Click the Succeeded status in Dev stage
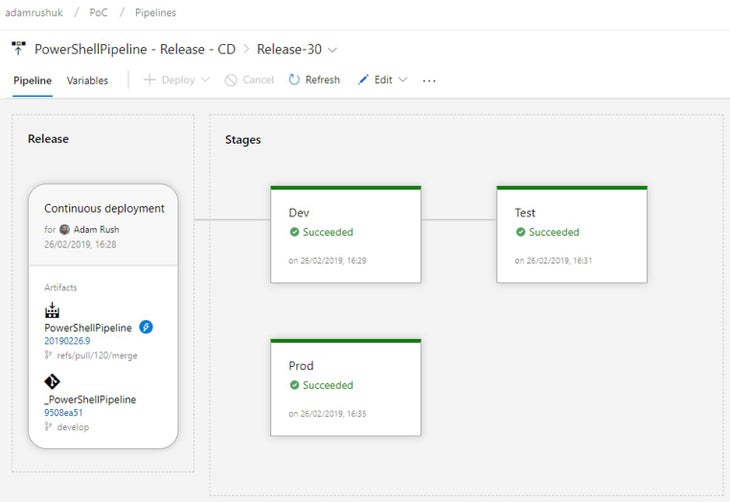Image resolution: width=730 pixels, height=502 pixels. pos(328,232)
